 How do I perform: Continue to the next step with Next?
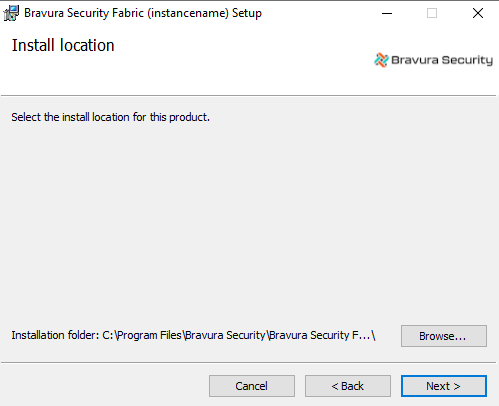pyautogui.click(x=444, y=386)
